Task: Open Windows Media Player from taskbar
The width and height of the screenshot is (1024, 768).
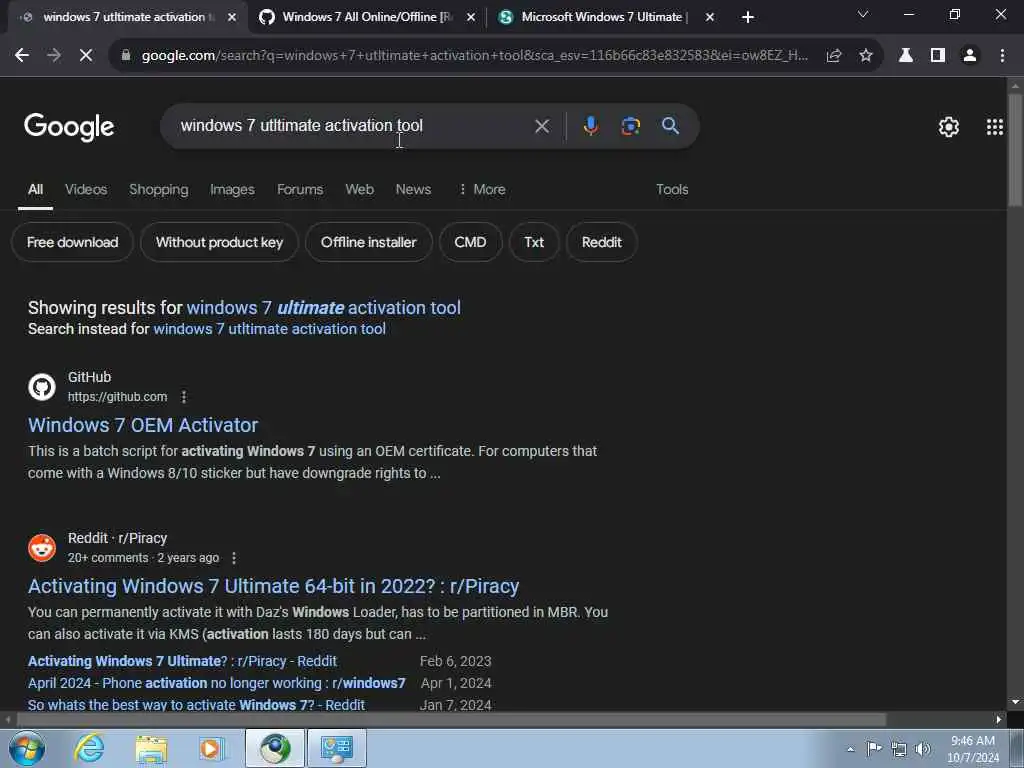Action: [x=212, y=748]
